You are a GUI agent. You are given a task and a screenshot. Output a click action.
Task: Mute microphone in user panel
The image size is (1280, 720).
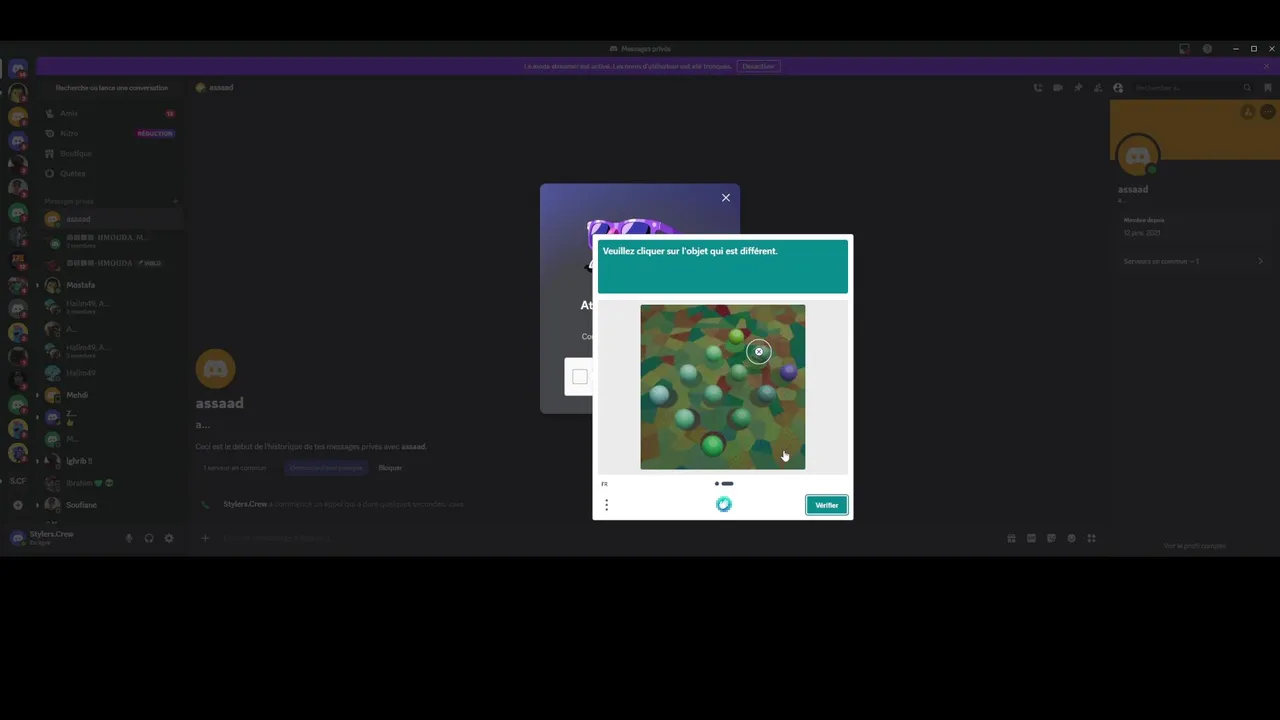pos(128,538)
